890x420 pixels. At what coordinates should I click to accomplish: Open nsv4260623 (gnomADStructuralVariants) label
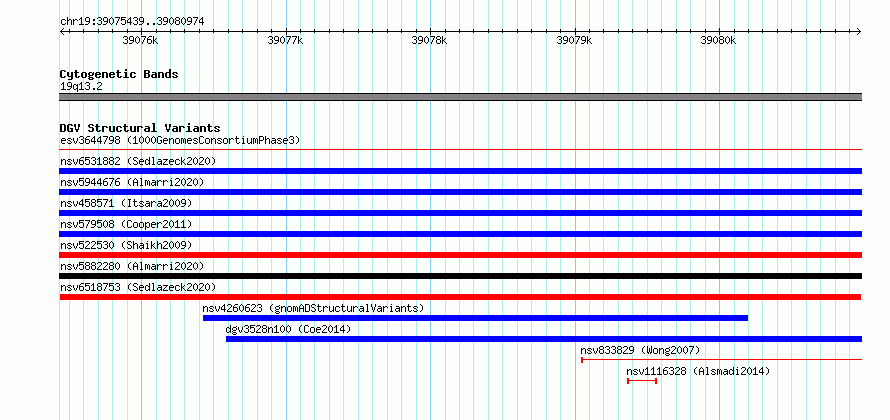313,308
